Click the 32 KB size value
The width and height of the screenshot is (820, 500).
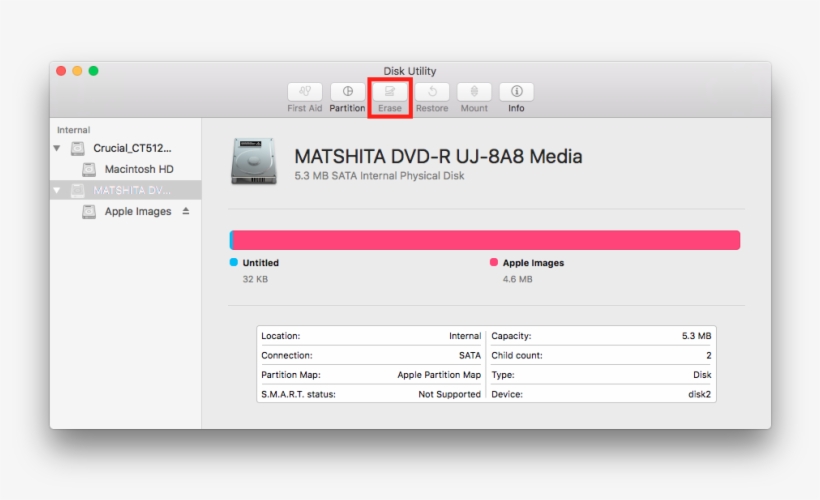[255, 279]
